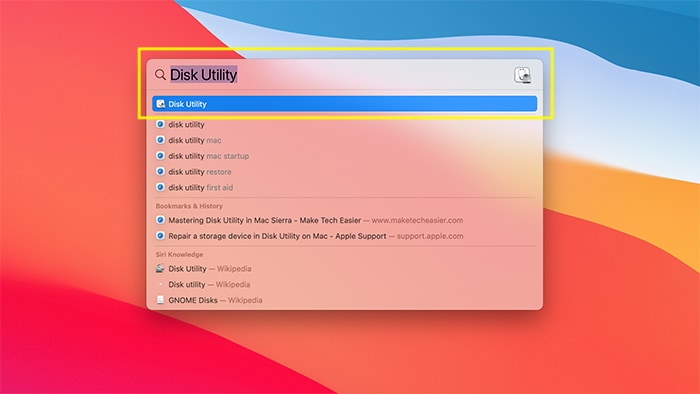Open the highlighted Disk Utility top hit
The height and width of the screenshot is (394, 700).
point(344,104)
